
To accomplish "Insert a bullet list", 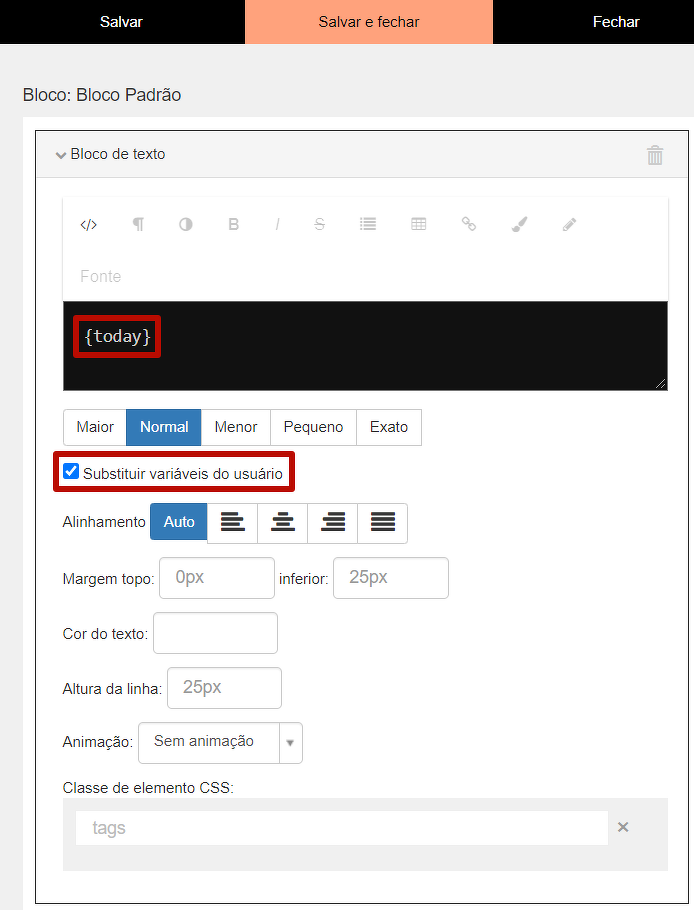I will pyautogui.click(x=368, y=225).
